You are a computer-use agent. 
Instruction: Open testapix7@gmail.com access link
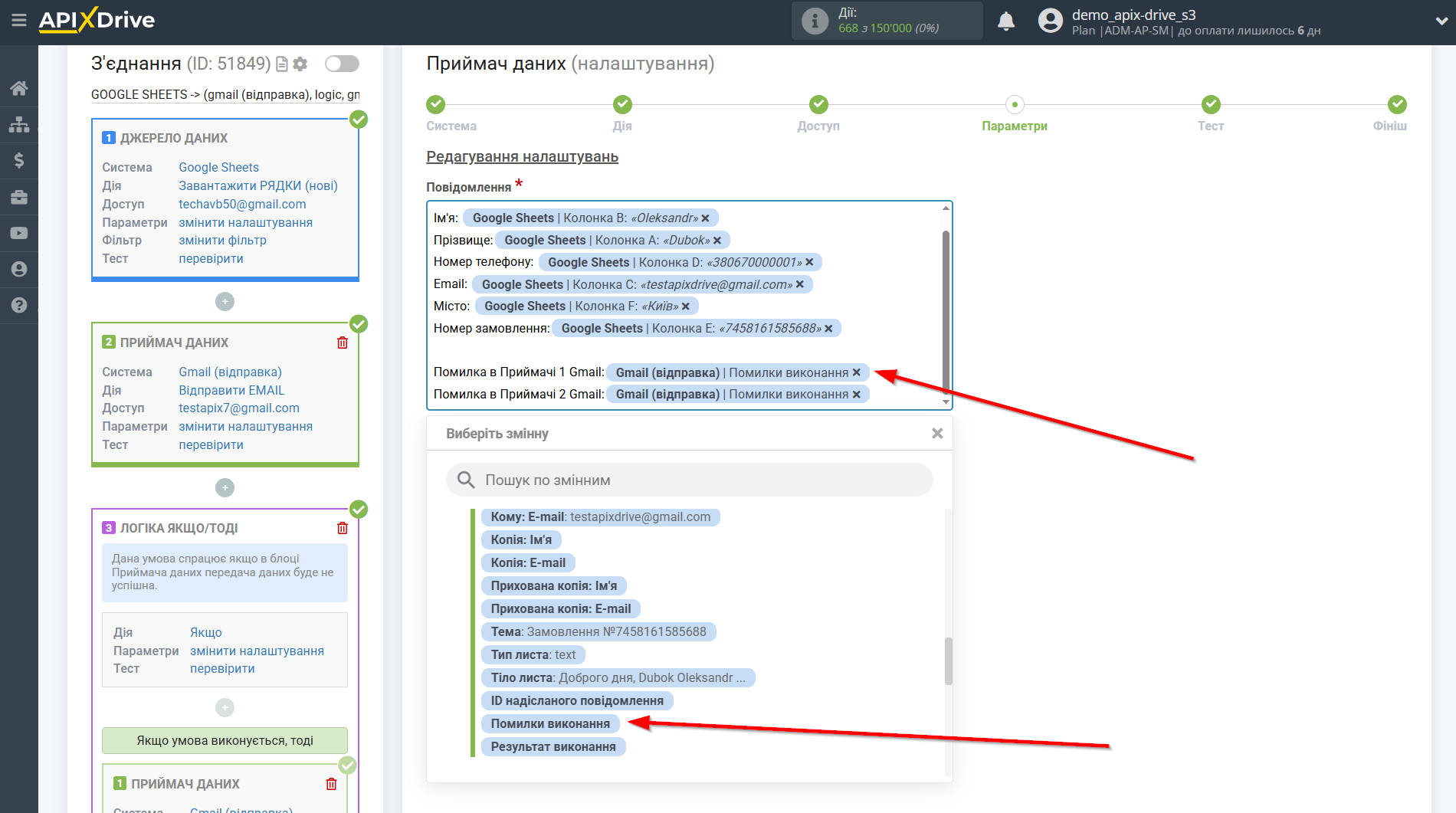239,408
